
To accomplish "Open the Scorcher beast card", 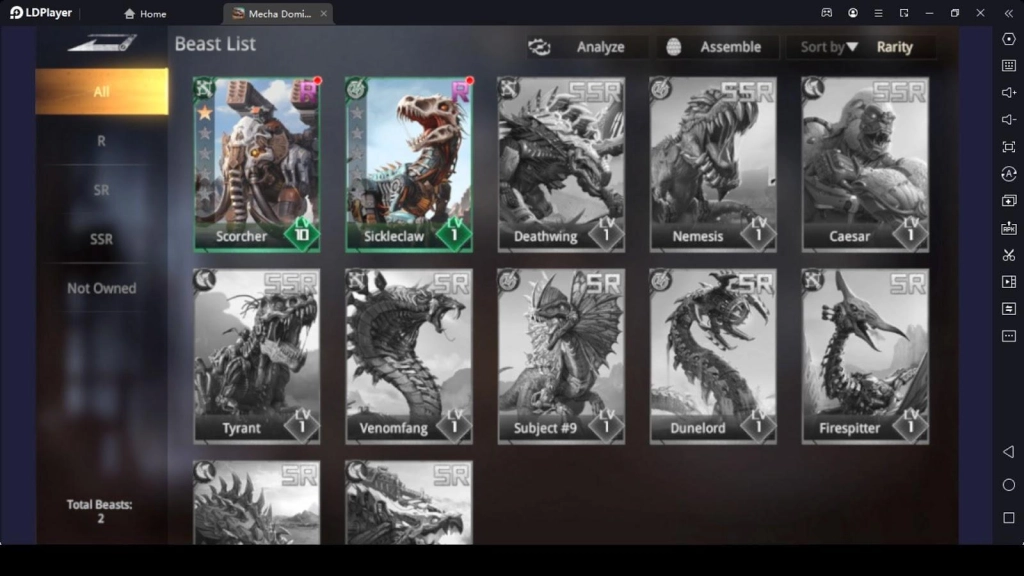I will tap(257, 165).
